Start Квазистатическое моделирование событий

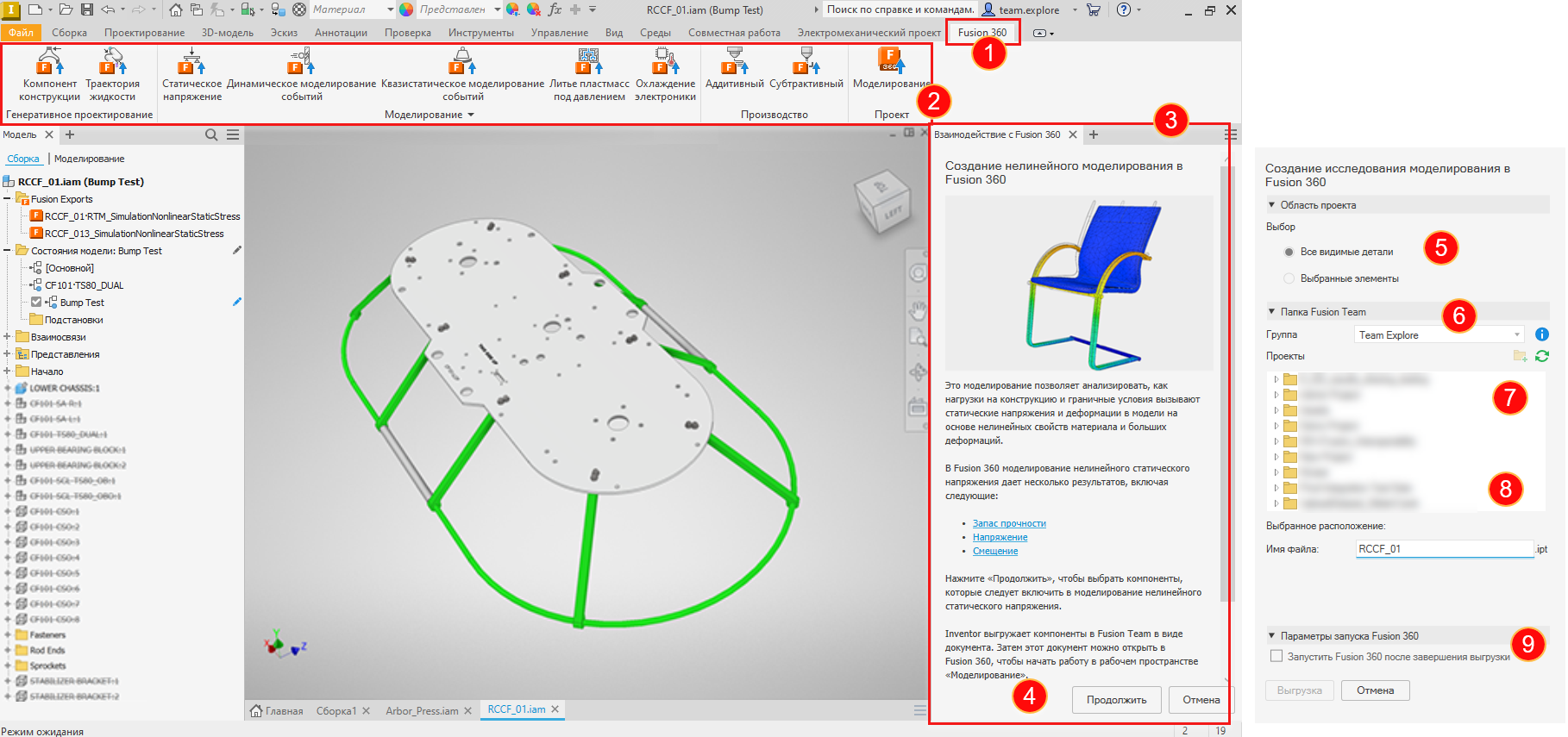(462, 75)
